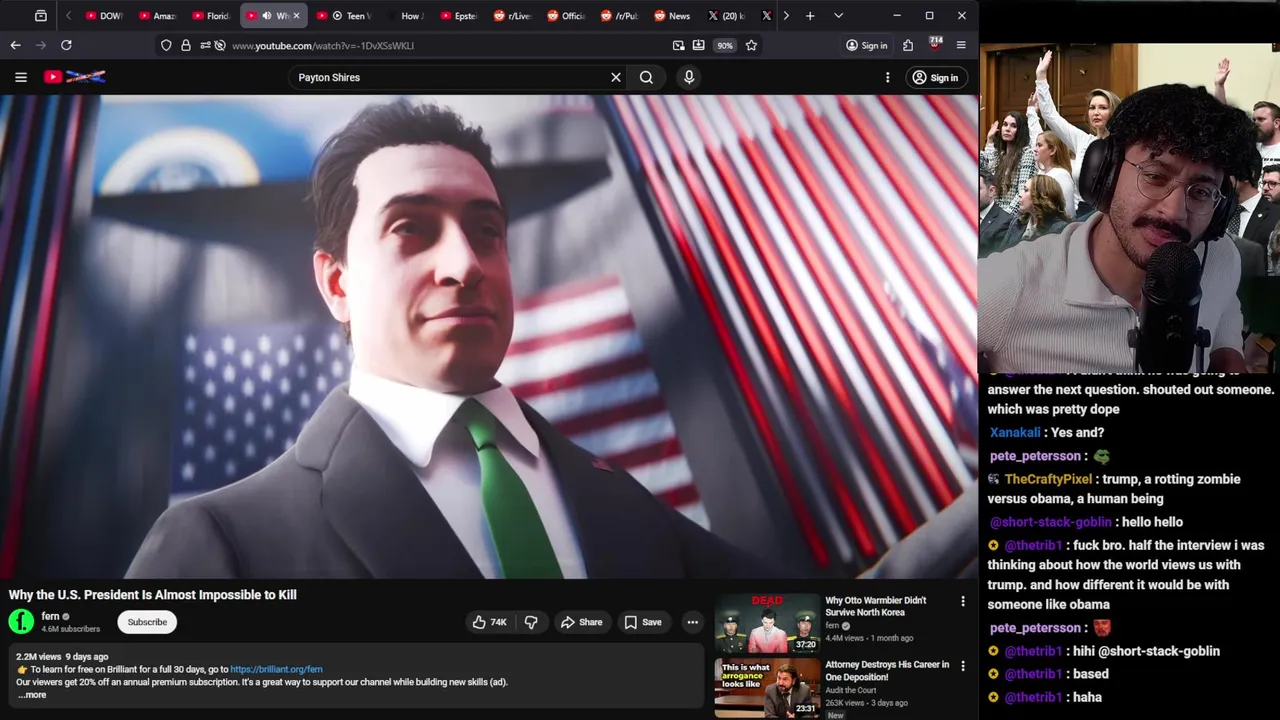Mute the active tab via speaker icon
Screen dimensions: 1280x720
coord(266,16)
